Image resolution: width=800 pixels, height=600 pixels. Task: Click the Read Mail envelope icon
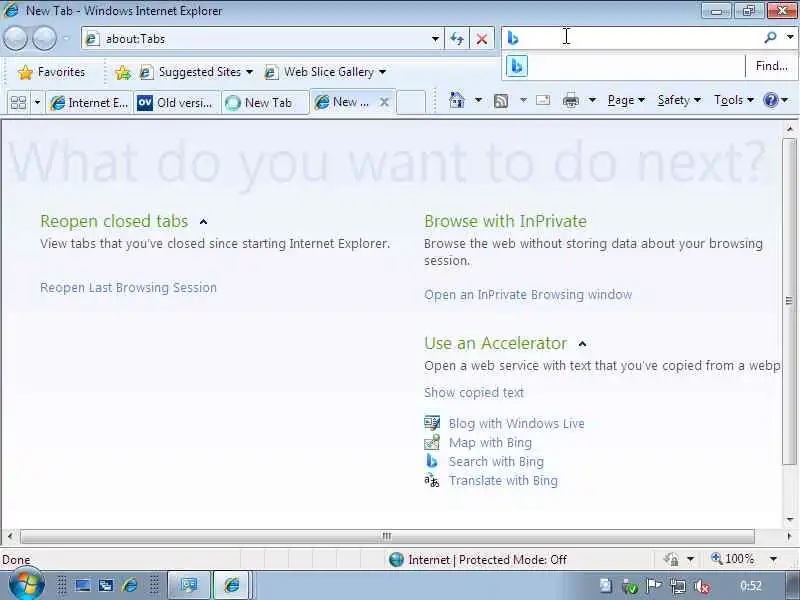pyautogui.click(x=543, y=100)
